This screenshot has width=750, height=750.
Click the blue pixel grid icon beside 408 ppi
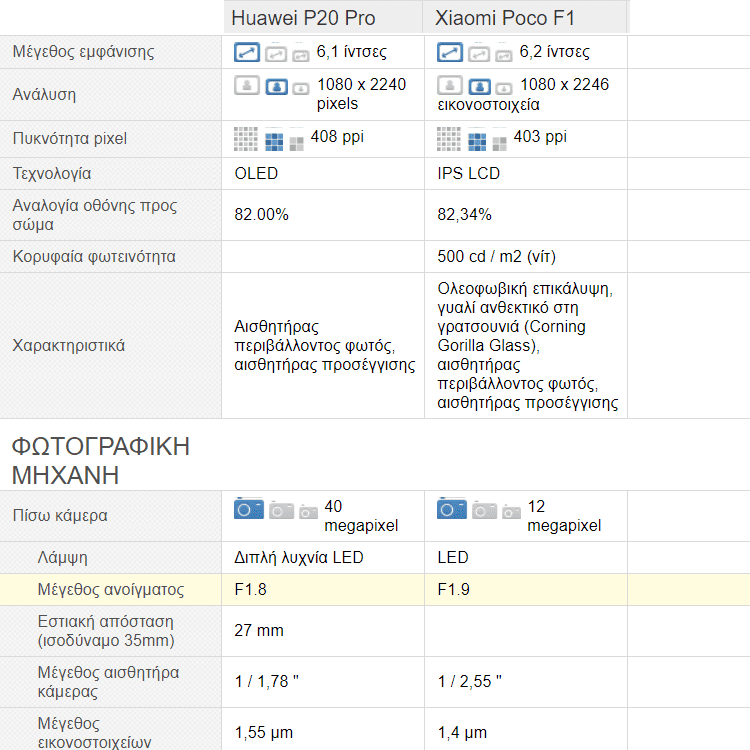[x=274, y=142]
